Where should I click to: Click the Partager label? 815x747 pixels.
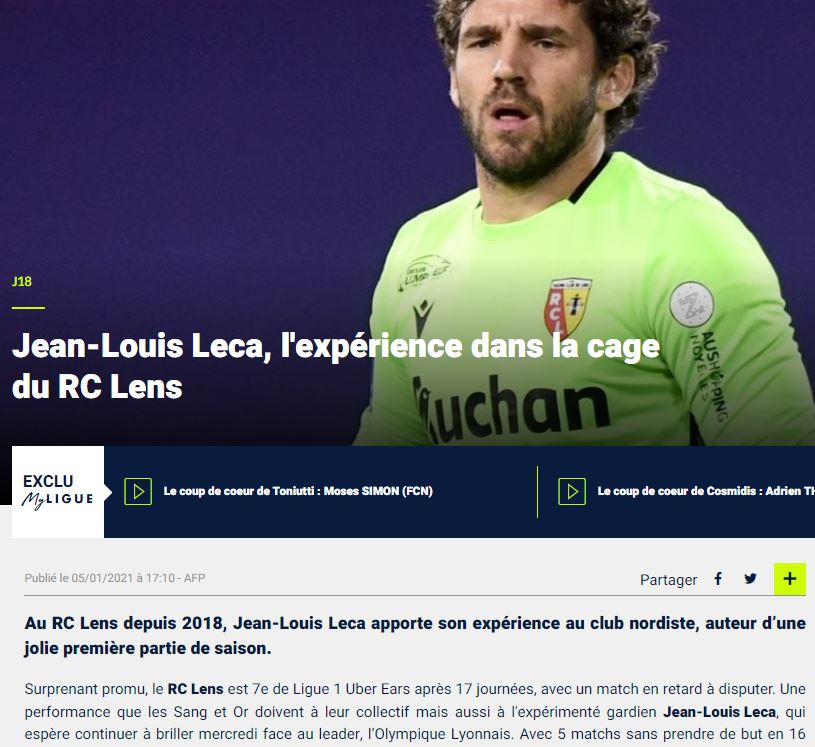click(668, 580)
